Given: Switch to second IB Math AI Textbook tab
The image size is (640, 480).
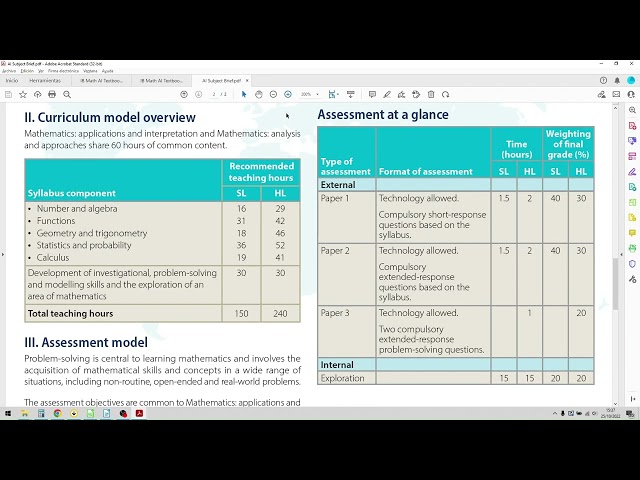Looking at the screenshot, I should (x=162, y=81).
